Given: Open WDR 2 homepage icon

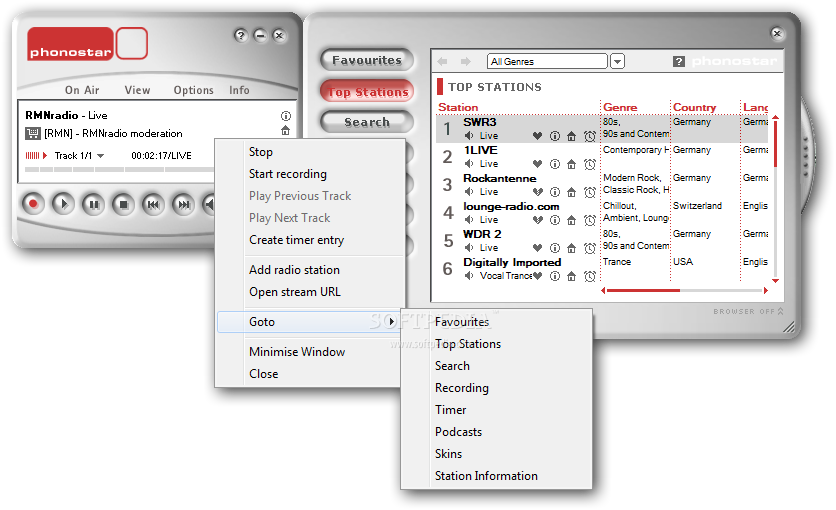Looking at the screenshot, I should click(572, 248).
